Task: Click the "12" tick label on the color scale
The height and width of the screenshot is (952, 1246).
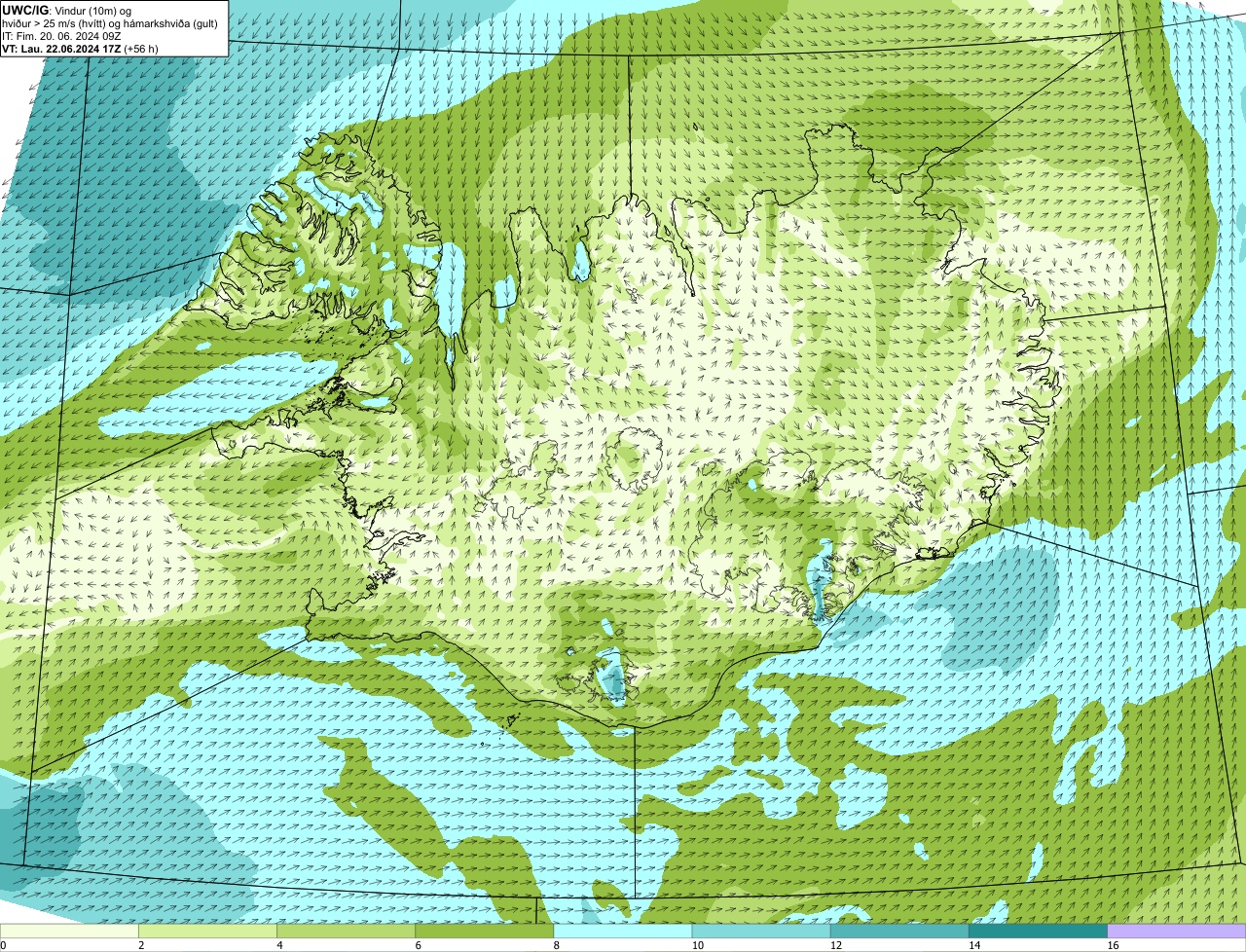Action: tap(836, 945)
